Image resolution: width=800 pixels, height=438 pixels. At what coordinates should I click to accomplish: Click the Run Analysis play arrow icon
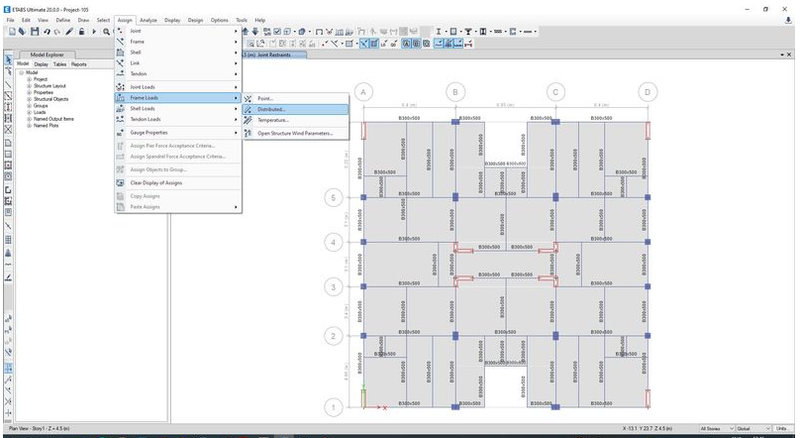point(94,32)
